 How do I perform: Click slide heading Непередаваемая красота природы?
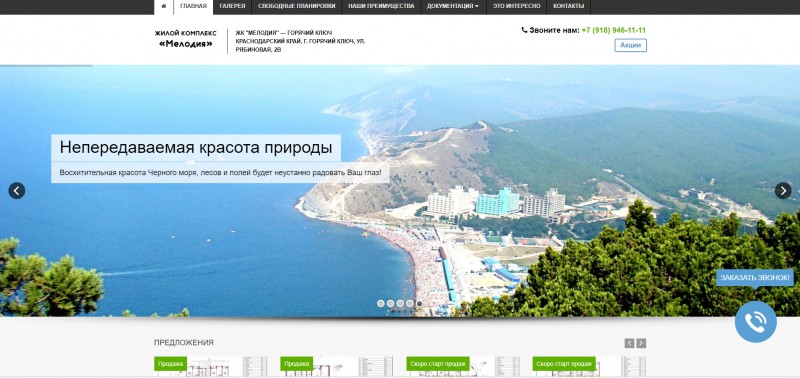click(x=196, y=147)
